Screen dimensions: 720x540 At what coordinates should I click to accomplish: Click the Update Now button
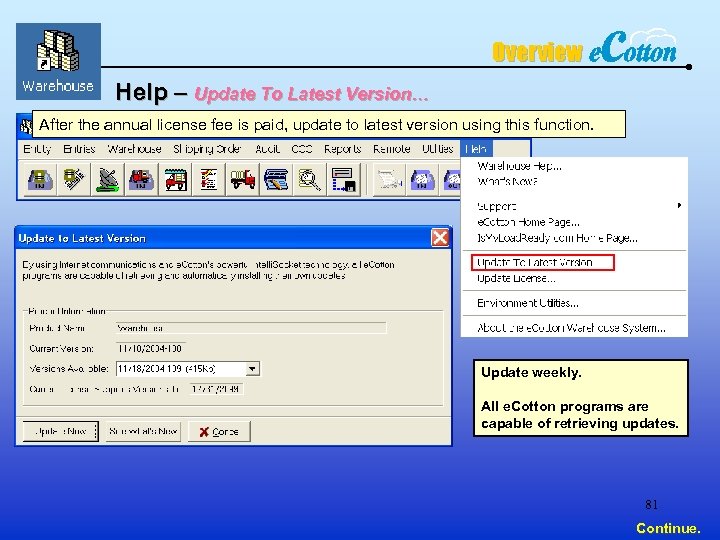pyautogui.click(x=61, y=431)
